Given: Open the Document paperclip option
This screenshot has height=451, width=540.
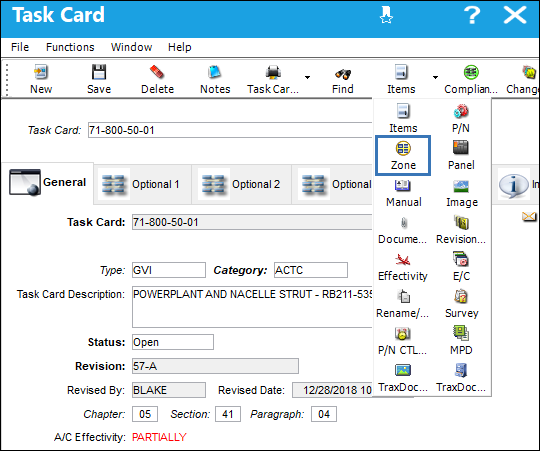Looking at the screenshot, I should coord(403,230).
